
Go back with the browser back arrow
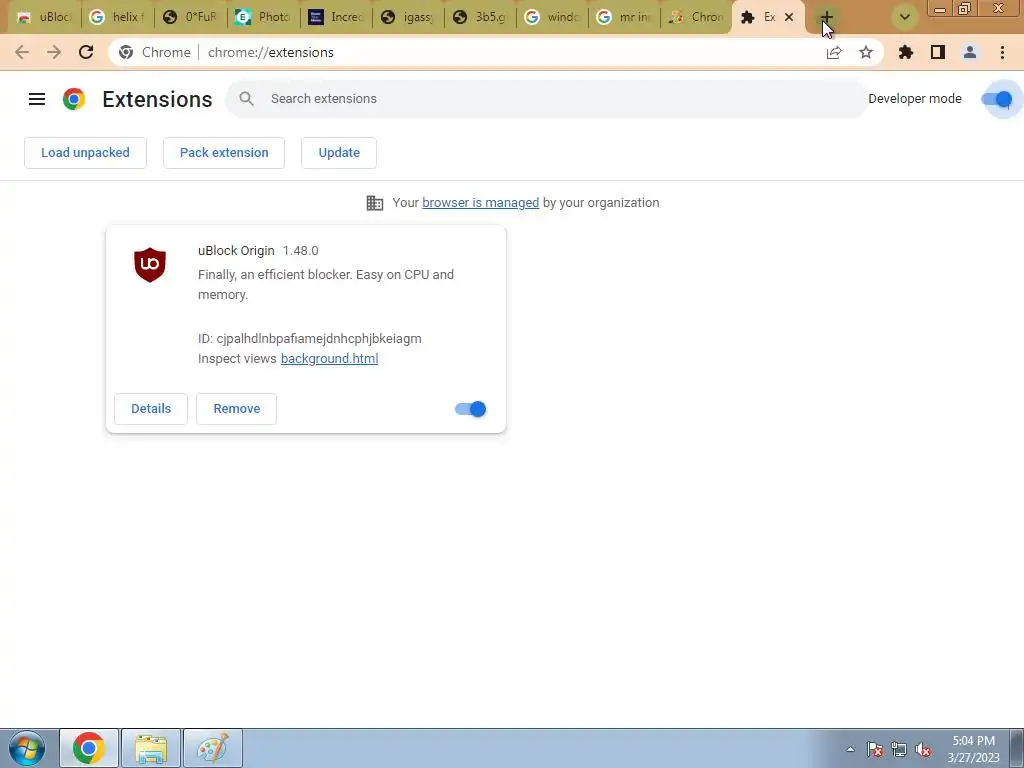pyautogui.click(x=22, y=52)
